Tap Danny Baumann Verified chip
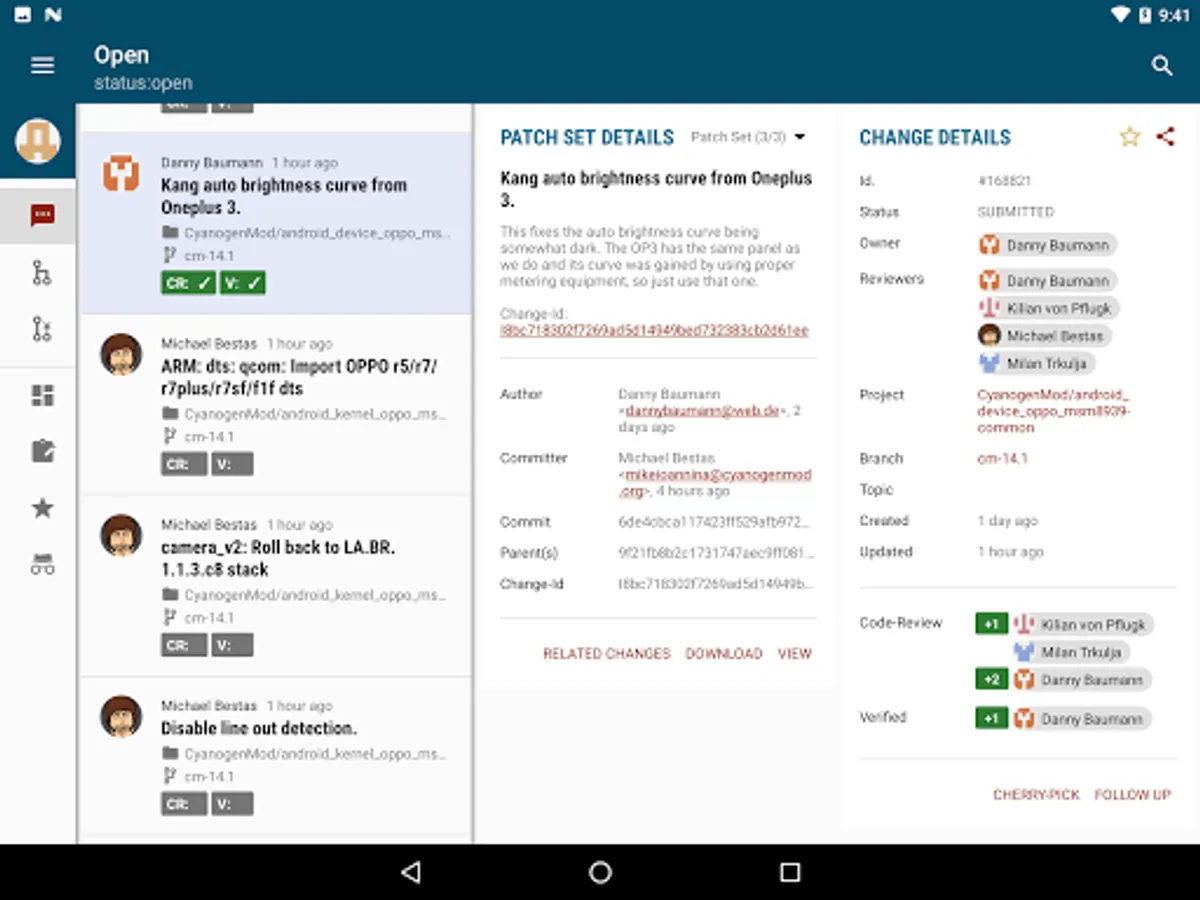The image size is (1200, 900). pyautogui.click(x=1083, y=719)
